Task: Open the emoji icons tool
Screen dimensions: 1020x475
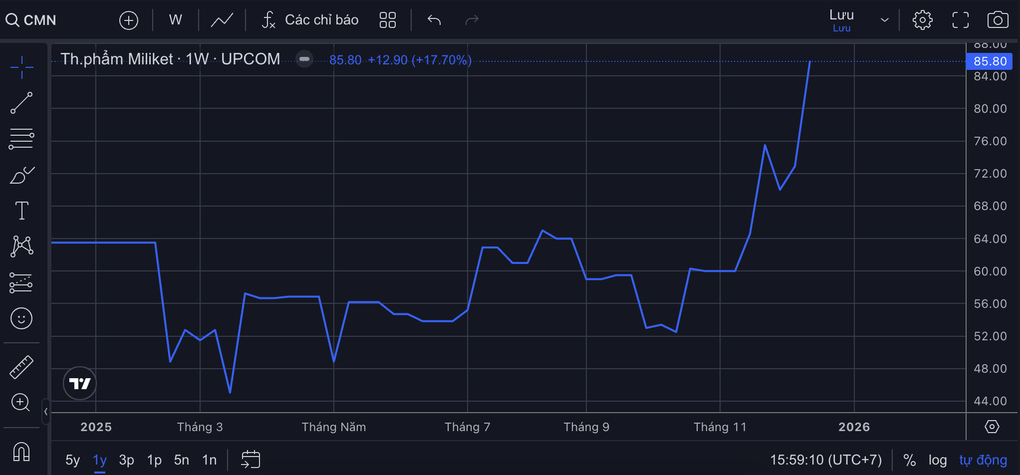Action: (x=21, y=319)
